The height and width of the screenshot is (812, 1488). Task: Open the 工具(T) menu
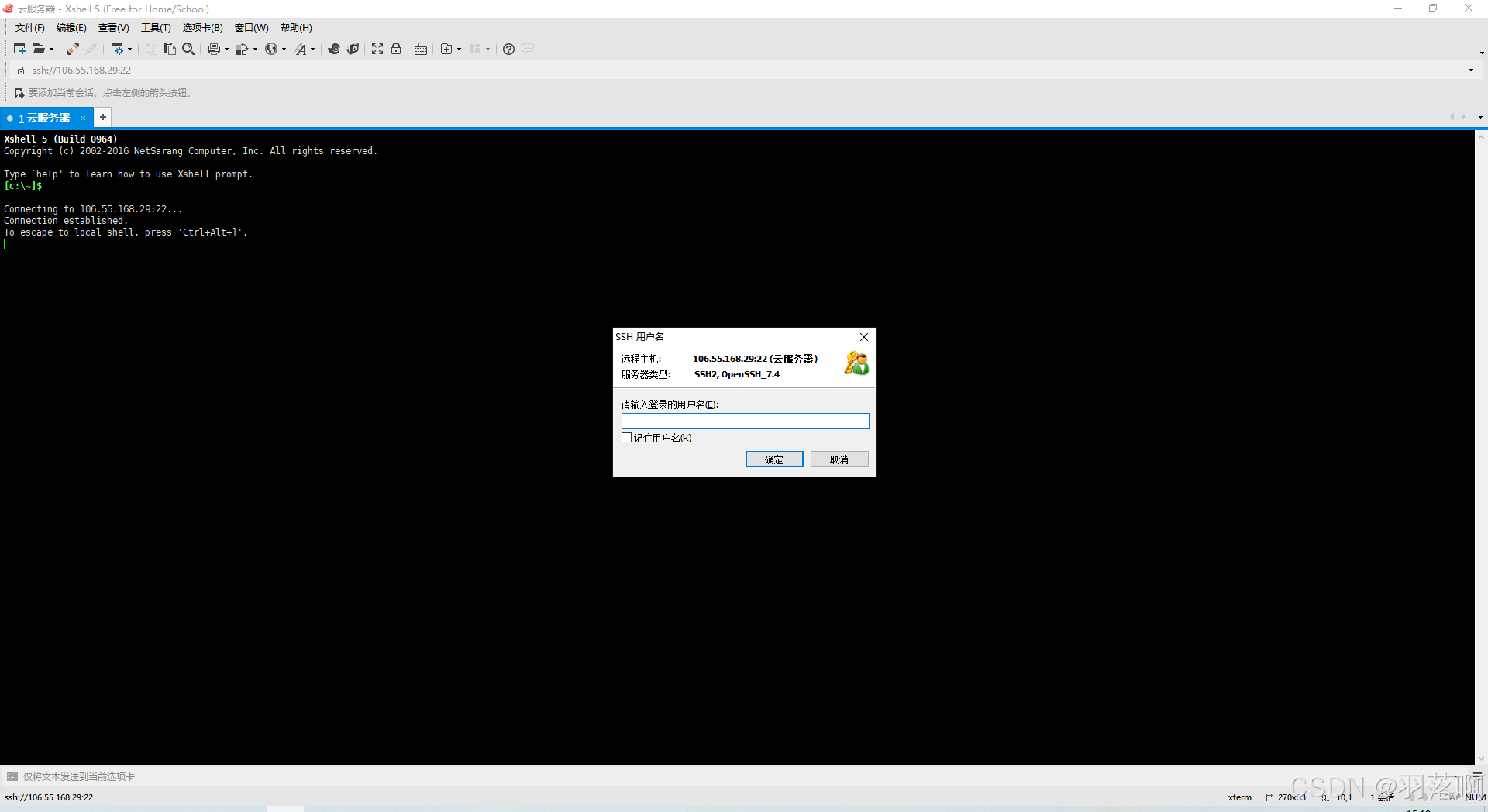coord(156,28)
